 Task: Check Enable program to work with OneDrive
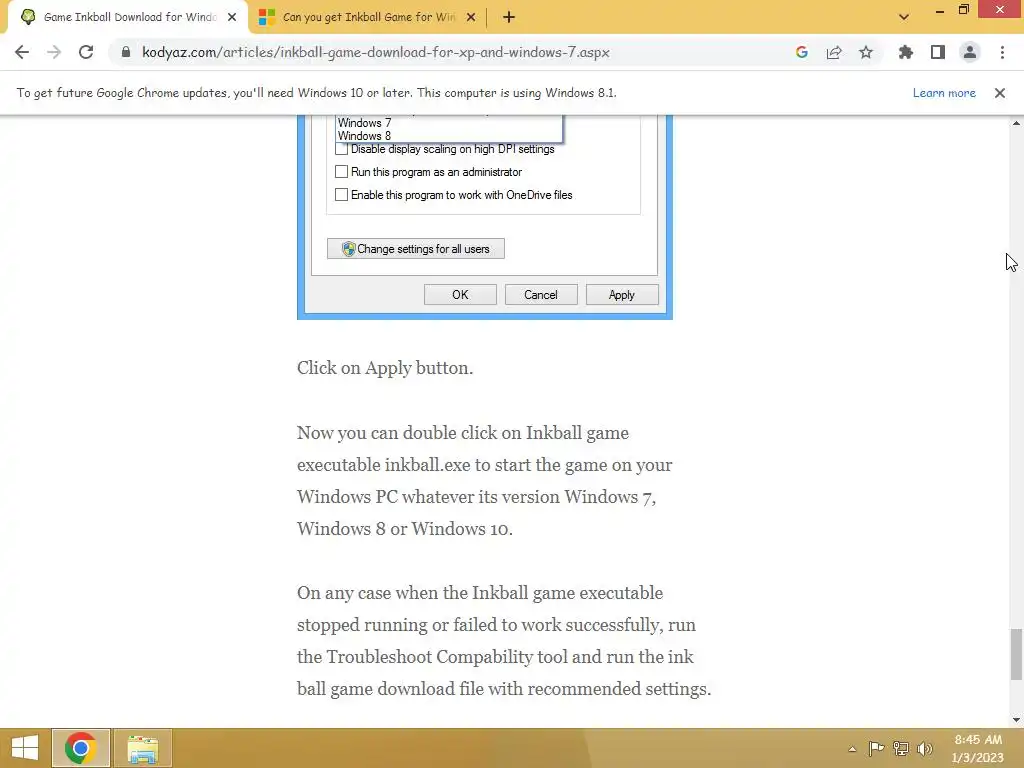pos(341,195)
